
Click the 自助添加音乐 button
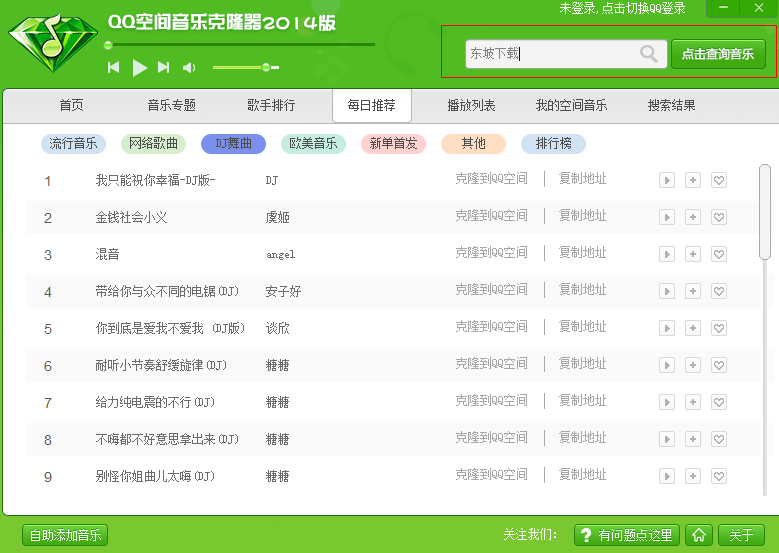pos(65,535)
